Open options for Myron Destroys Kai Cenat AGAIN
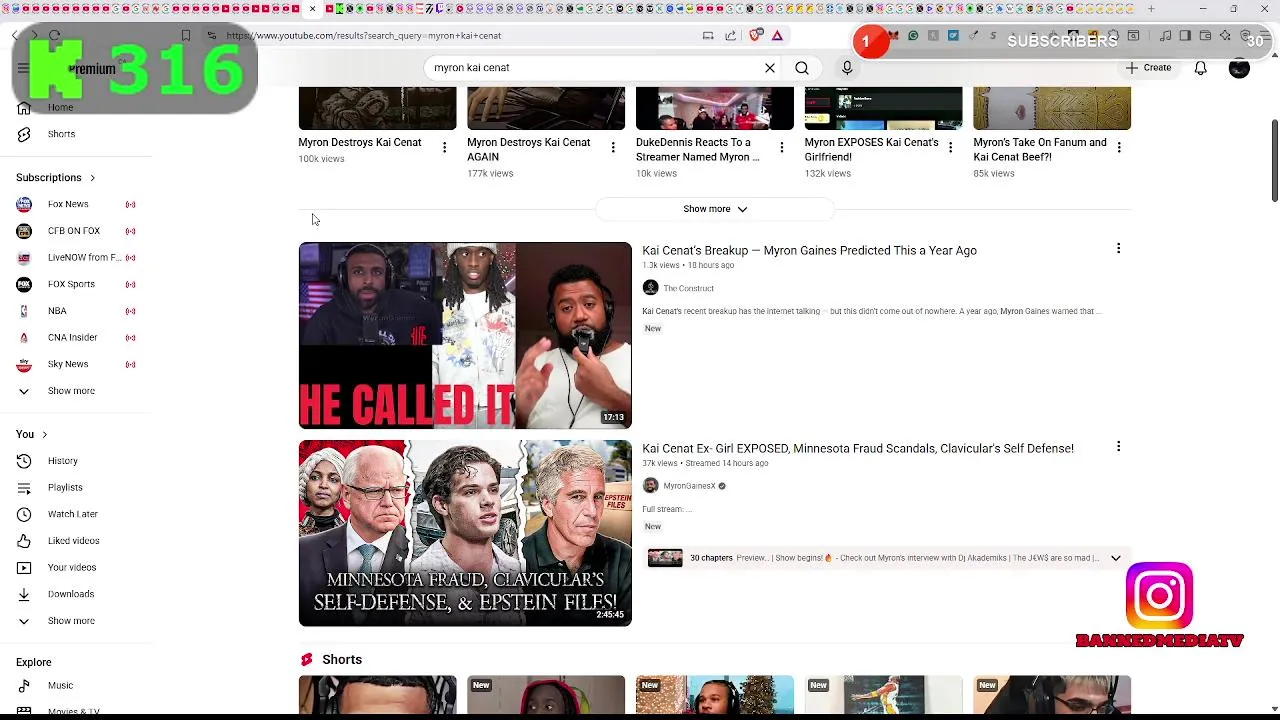The width and height of the screenshot is (1280, 720). pyautogui.click(x=613, y=148)
